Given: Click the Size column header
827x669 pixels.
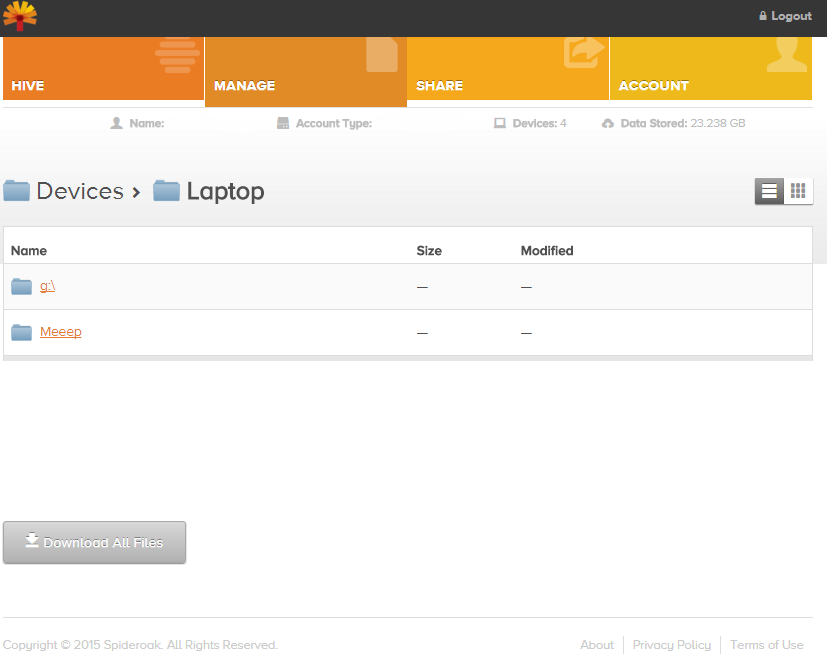Looking at the screenshot, I should coord(429,251).
